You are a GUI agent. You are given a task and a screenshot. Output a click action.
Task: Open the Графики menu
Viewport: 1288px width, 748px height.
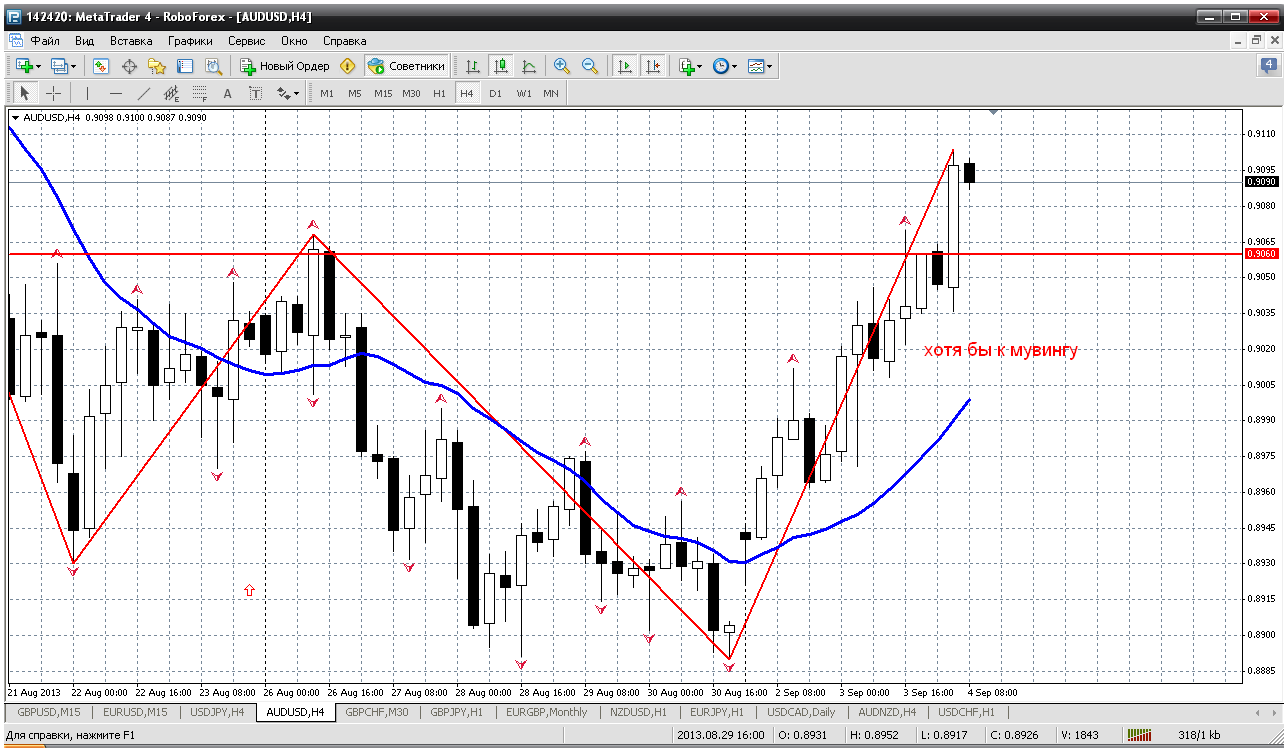(x=190, y=41)
